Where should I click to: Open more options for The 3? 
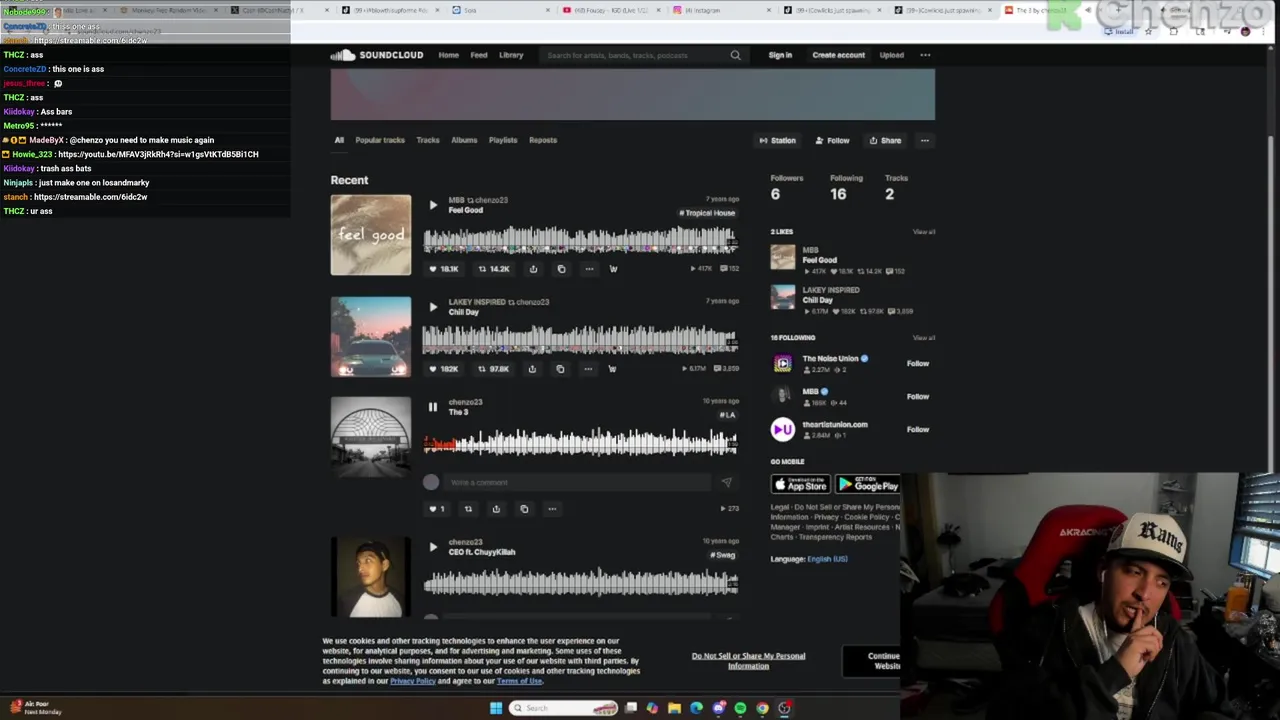point(552,509)
